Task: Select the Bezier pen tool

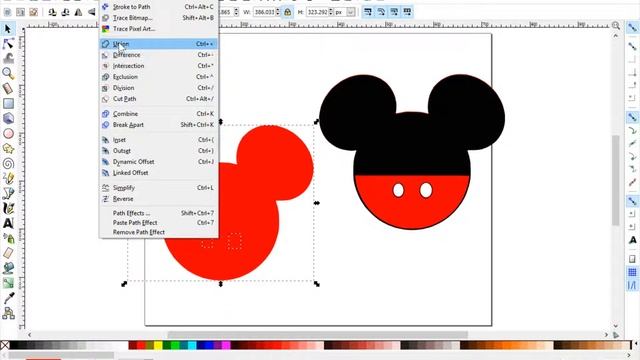Action: pos(8,193)
